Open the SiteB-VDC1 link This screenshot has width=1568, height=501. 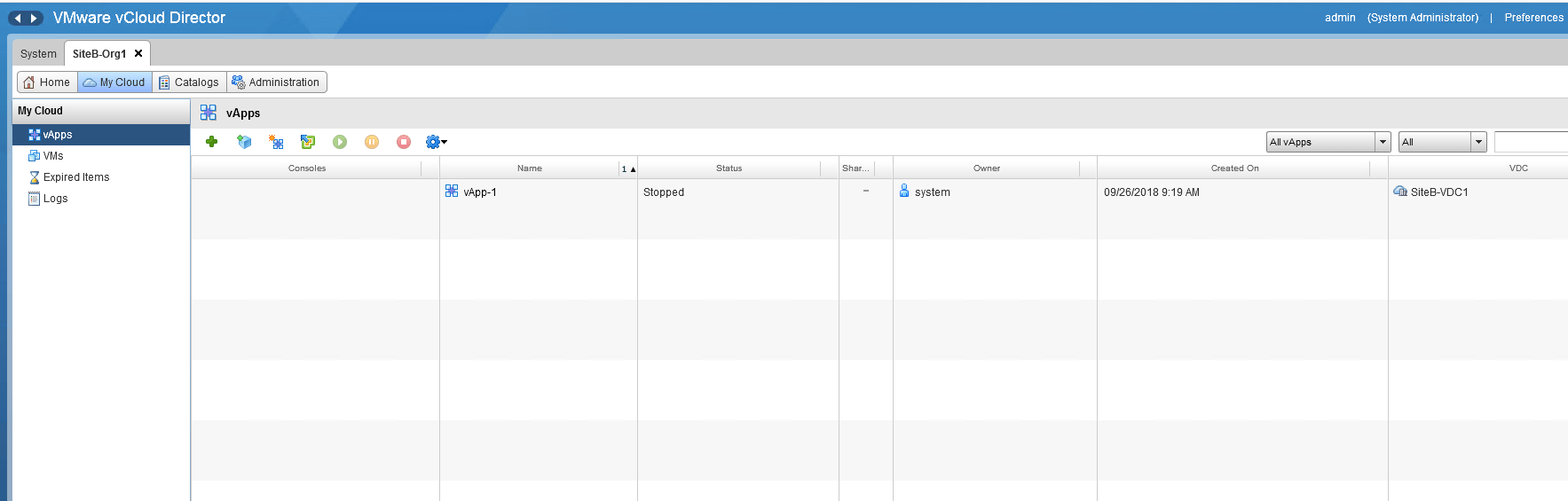(1439, 192)
